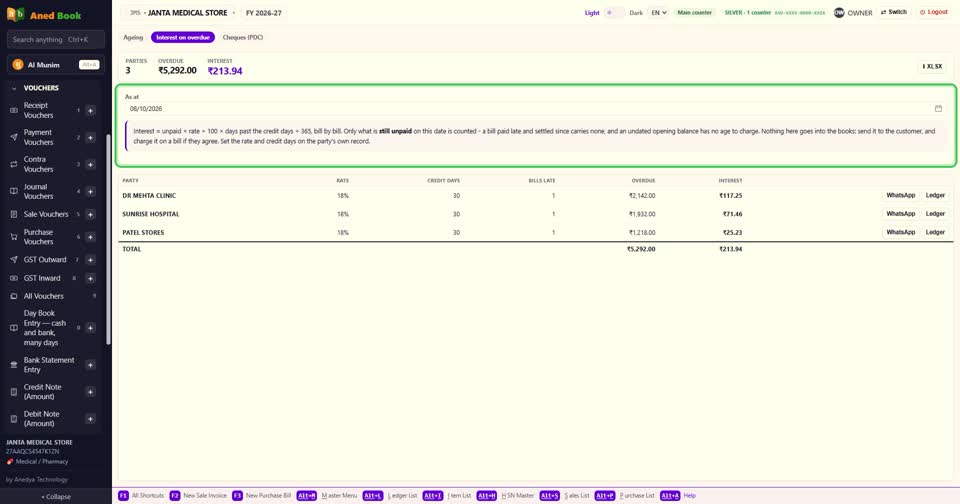960x504 pixels.
Task: Open Day Book Entry cash and bank
Action: (44, 328)
